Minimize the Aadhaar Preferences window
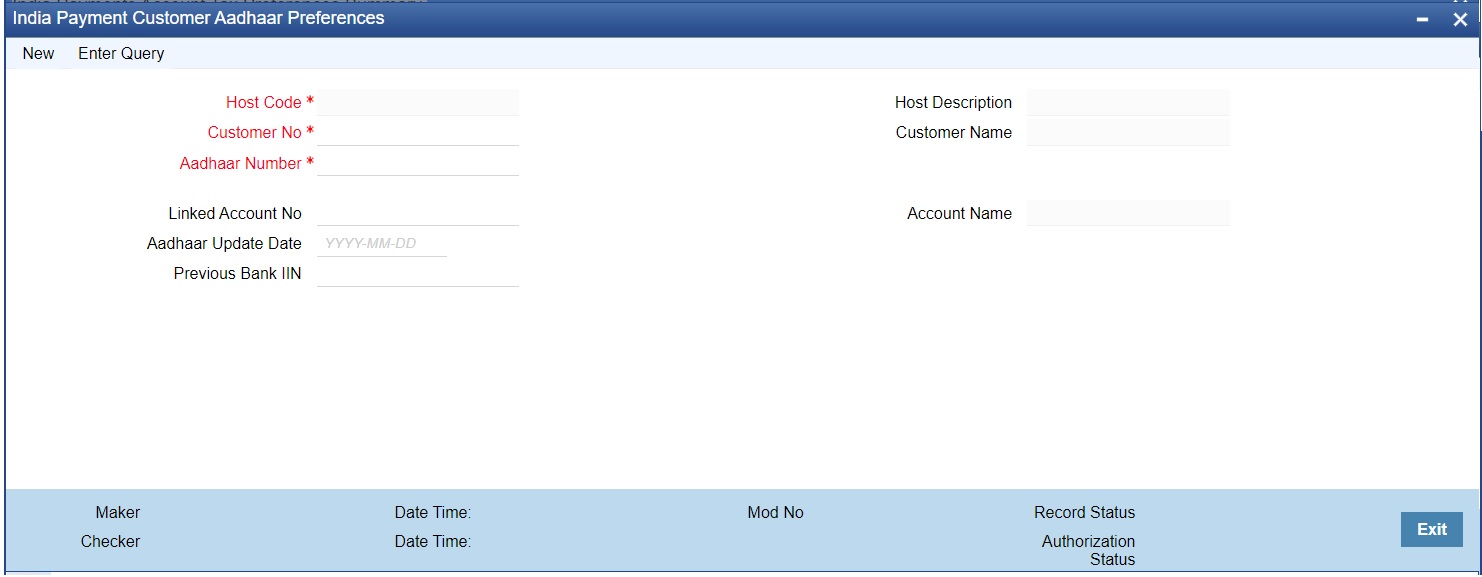This screenshot has height=577, width=1482. 1422,19
